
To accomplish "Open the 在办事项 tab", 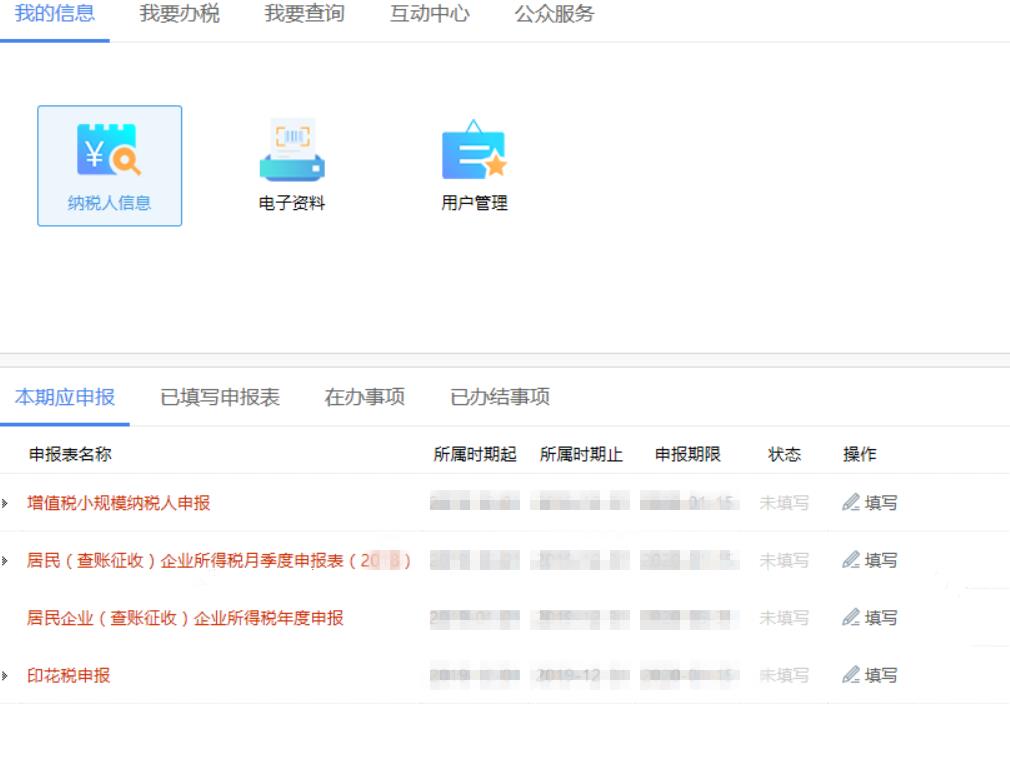I will [364, 397].
